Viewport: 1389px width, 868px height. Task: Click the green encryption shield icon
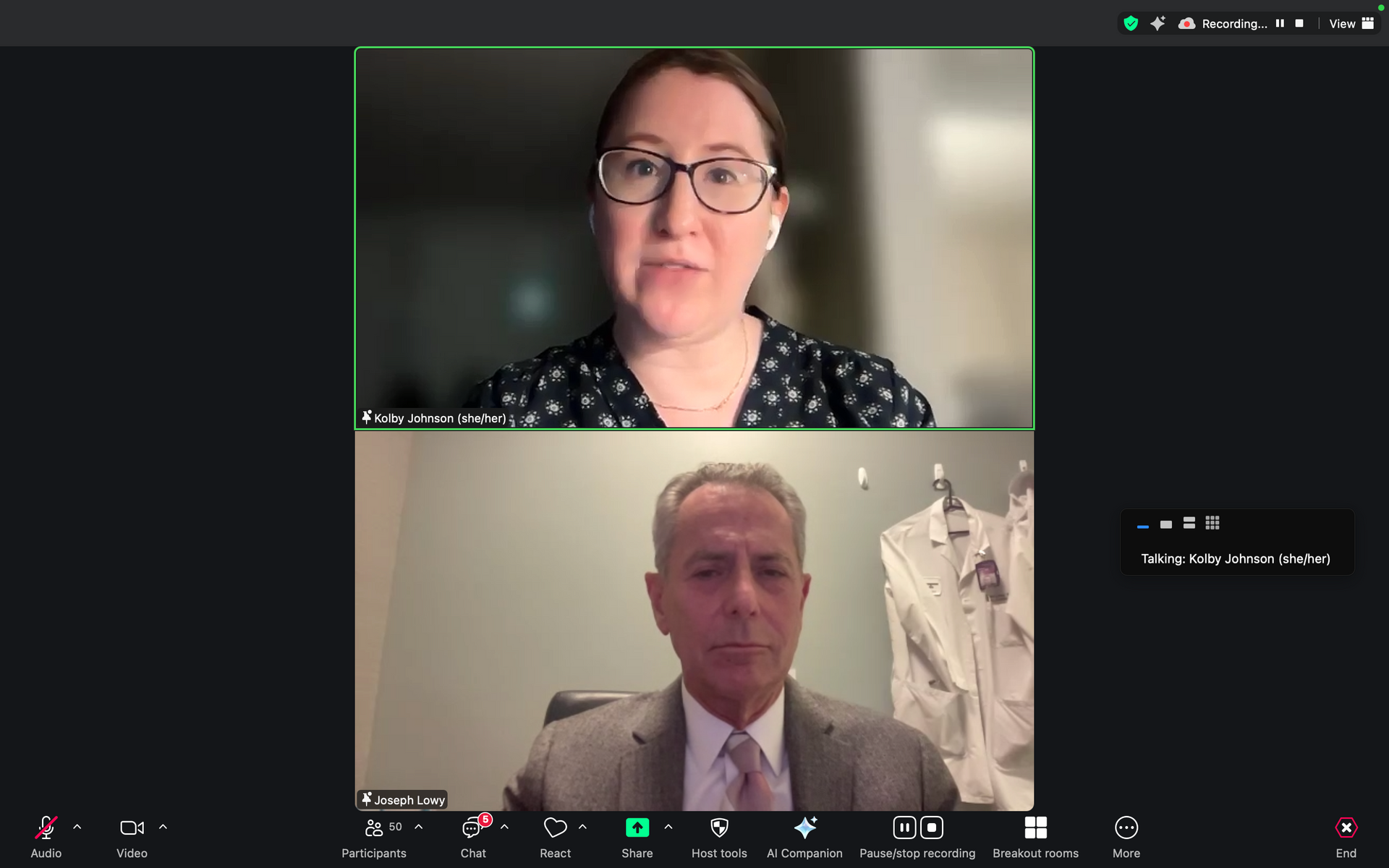pyautogui.click(x=1131, y=23)
